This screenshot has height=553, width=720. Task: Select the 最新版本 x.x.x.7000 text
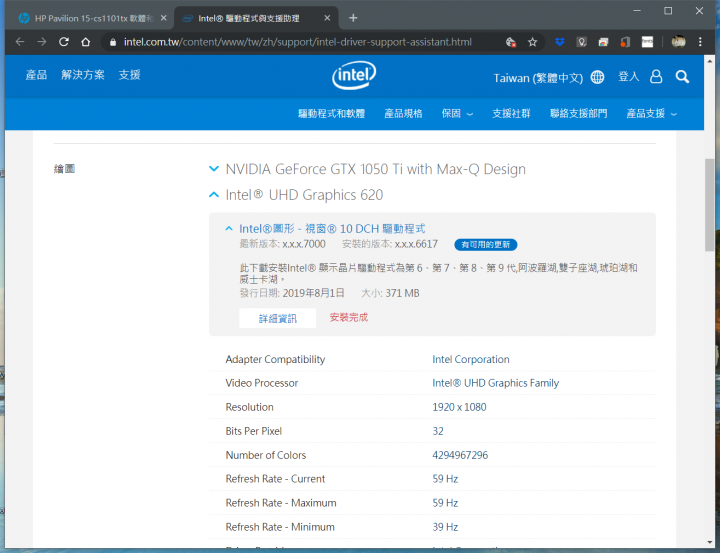[x=282, y=244]
